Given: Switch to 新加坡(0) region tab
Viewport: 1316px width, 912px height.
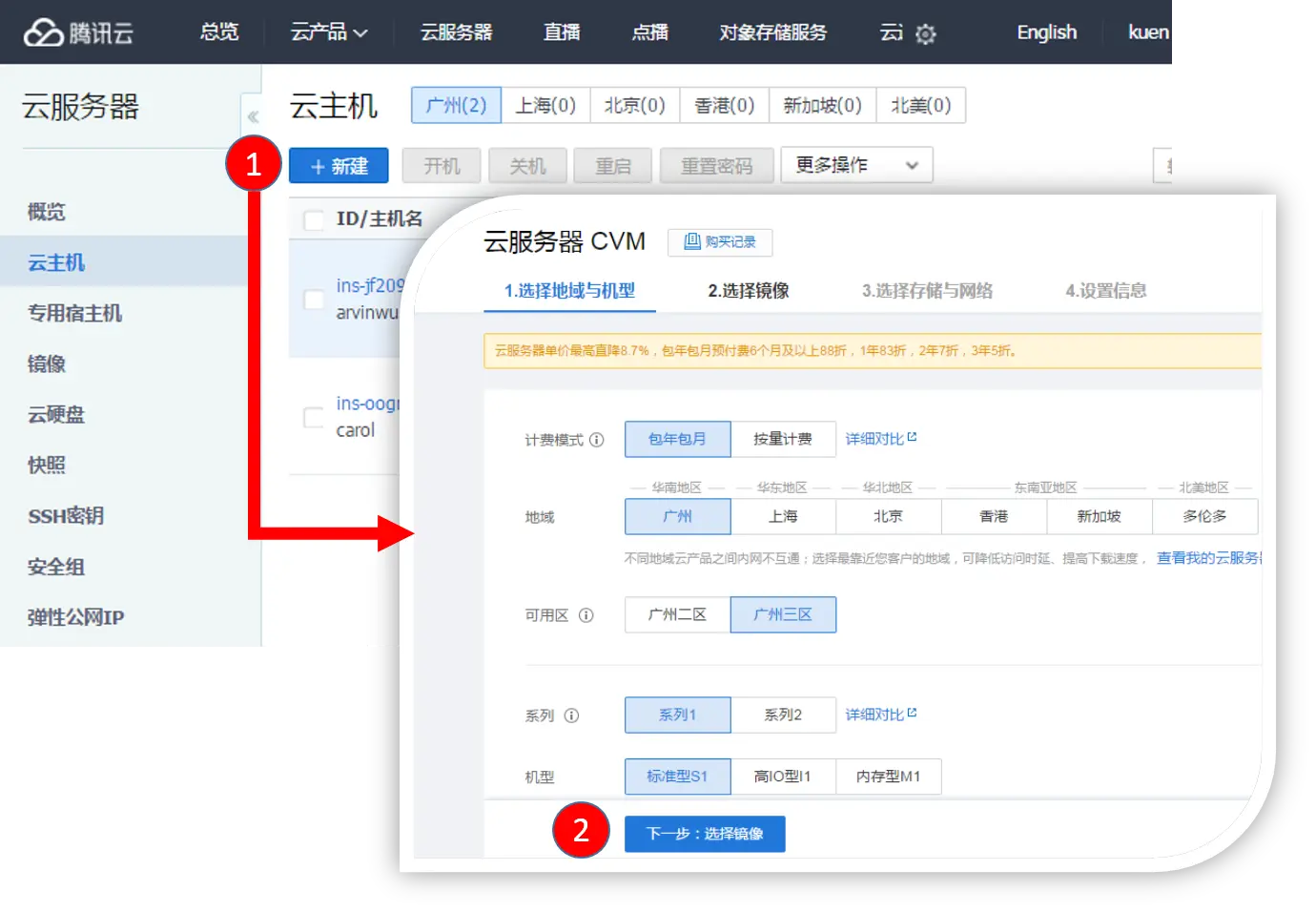Looking at the screenshot, I should click(x=823, y=105).
